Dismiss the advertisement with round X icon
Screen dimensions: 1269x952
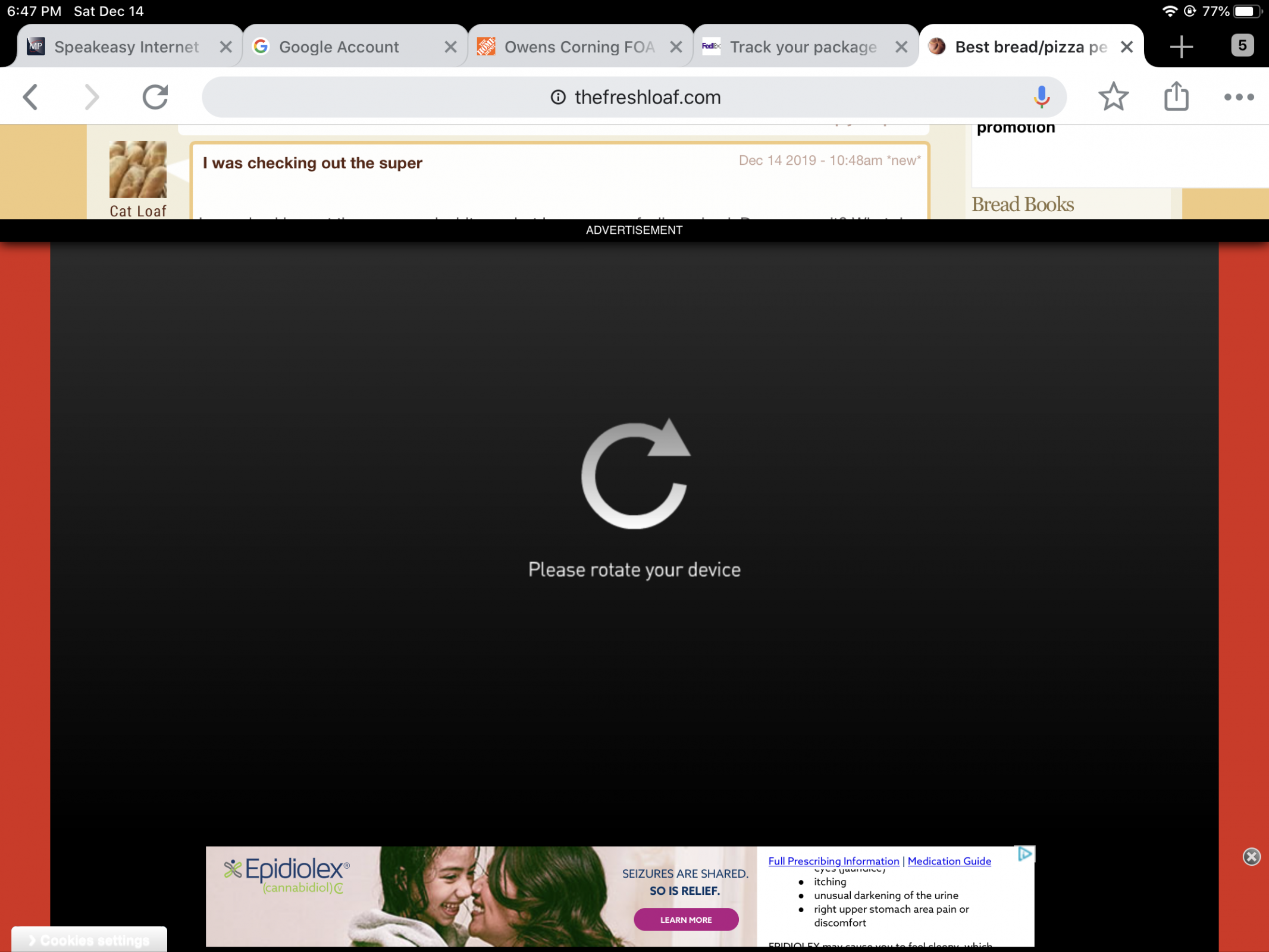coord(1251,856)
